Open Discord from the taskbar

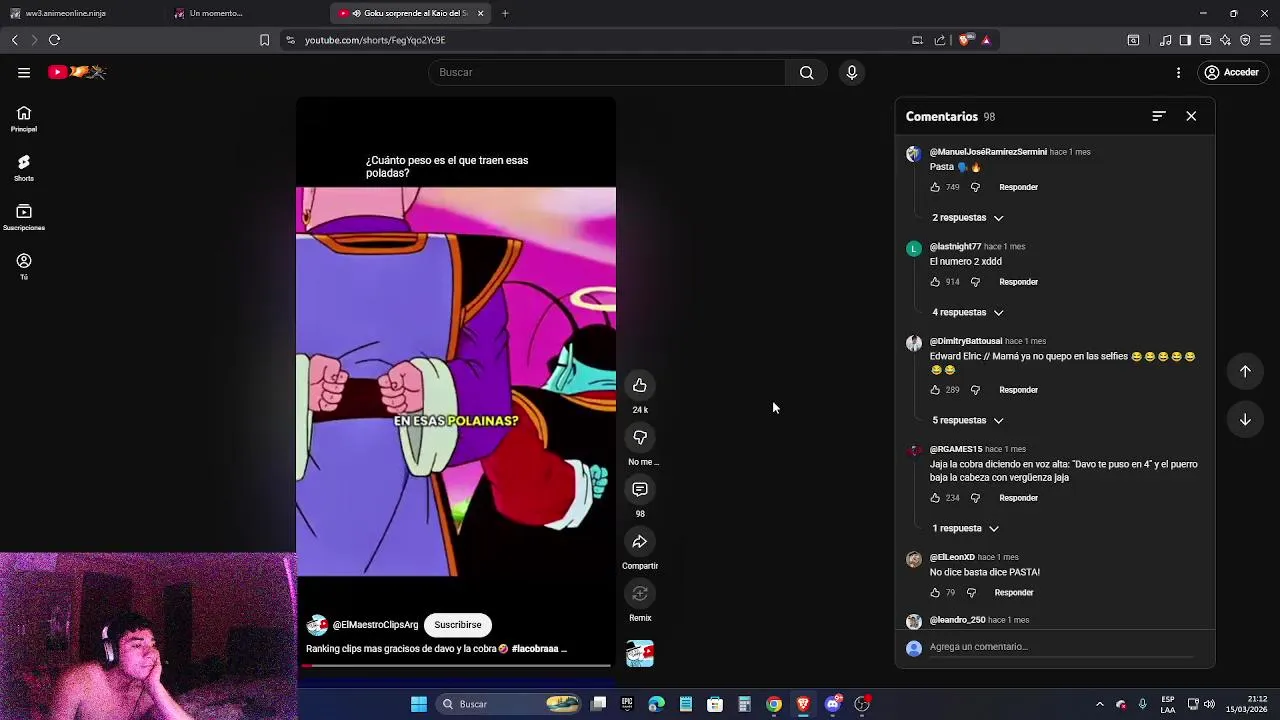pyautogui.click(x=832, y=705)
